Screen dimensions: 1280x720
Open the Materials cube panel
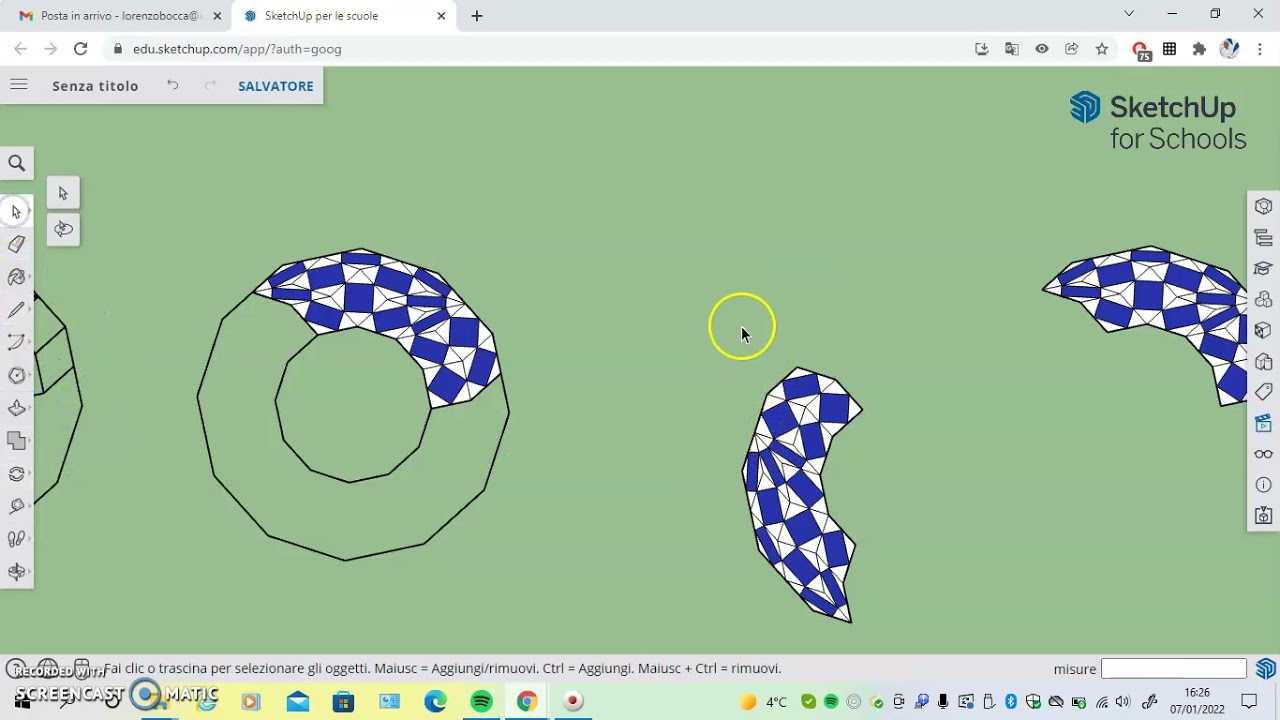[x=1264, y=330]
